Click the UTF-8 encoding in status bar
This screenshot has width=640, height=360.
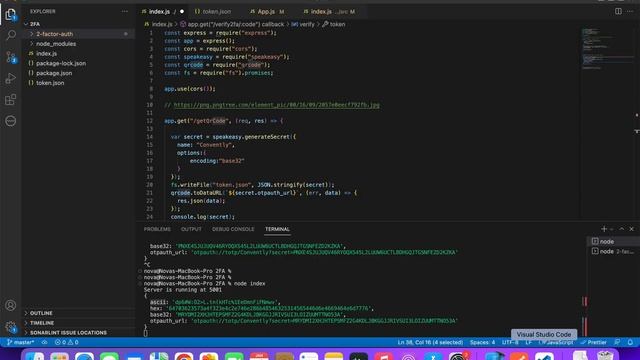coord(510,342)
